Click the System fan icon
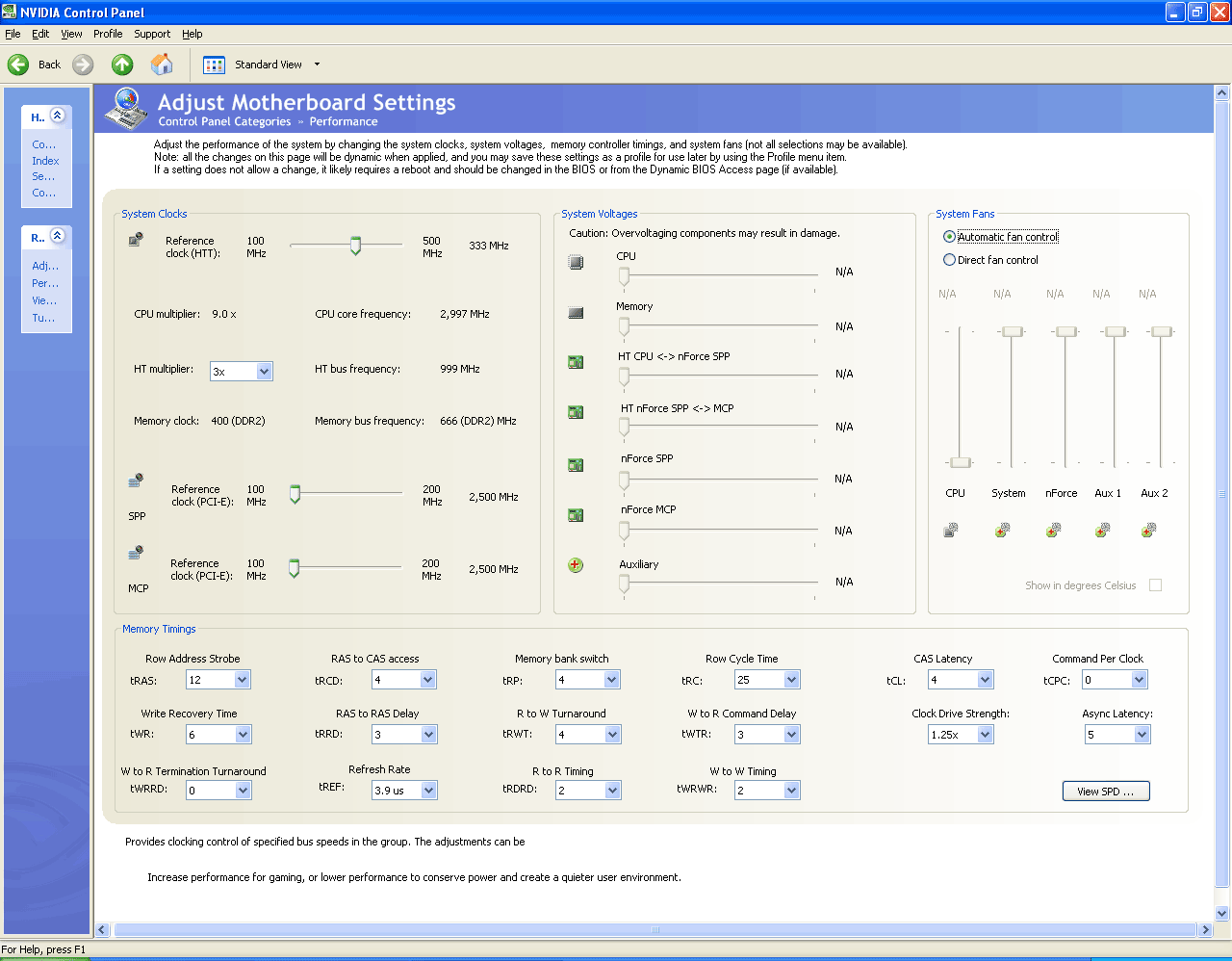This screenshot has width=1232, height=961. [x=1002, y=530]
